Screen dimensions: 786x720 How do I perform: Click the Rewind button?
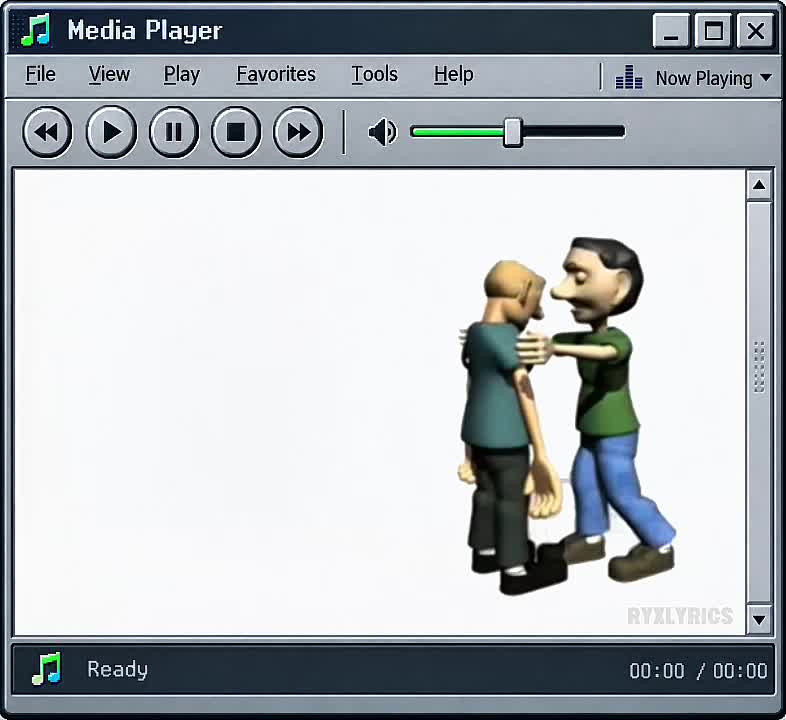pos(48,132)
